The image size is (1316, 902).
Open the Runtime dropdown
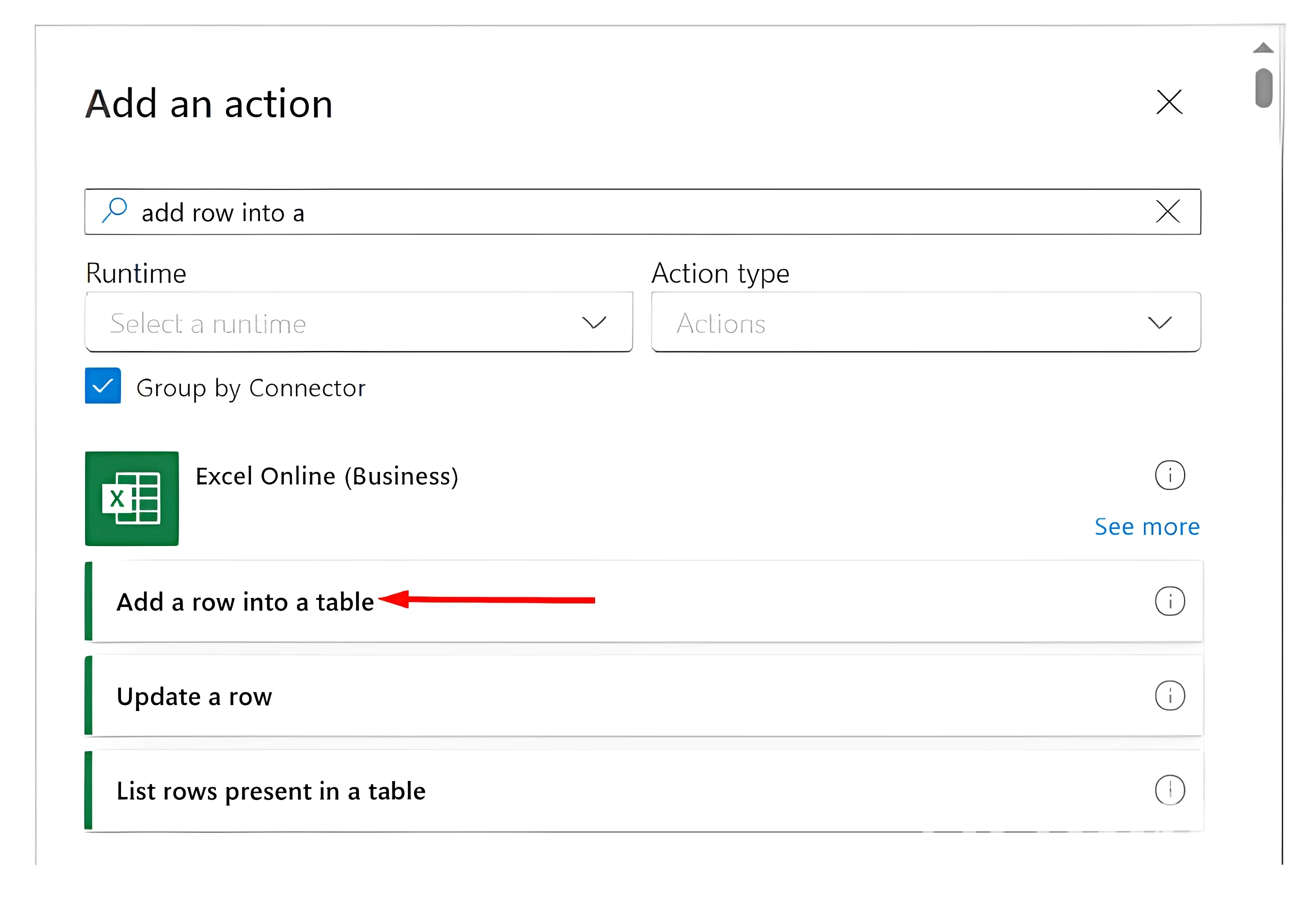[x=358, y=322]
